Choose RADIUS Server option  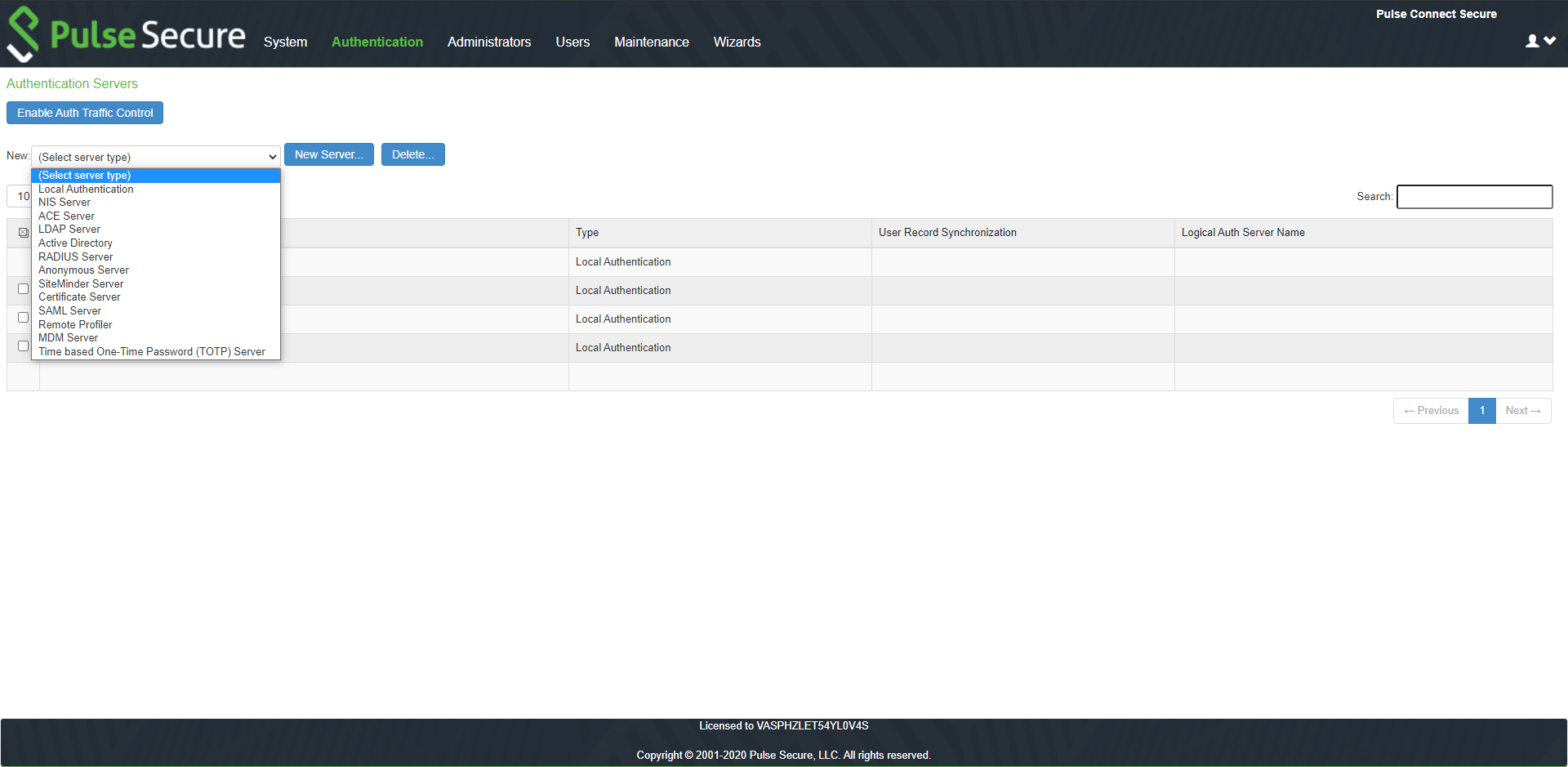pyautogui.click(x=156, y=256)
